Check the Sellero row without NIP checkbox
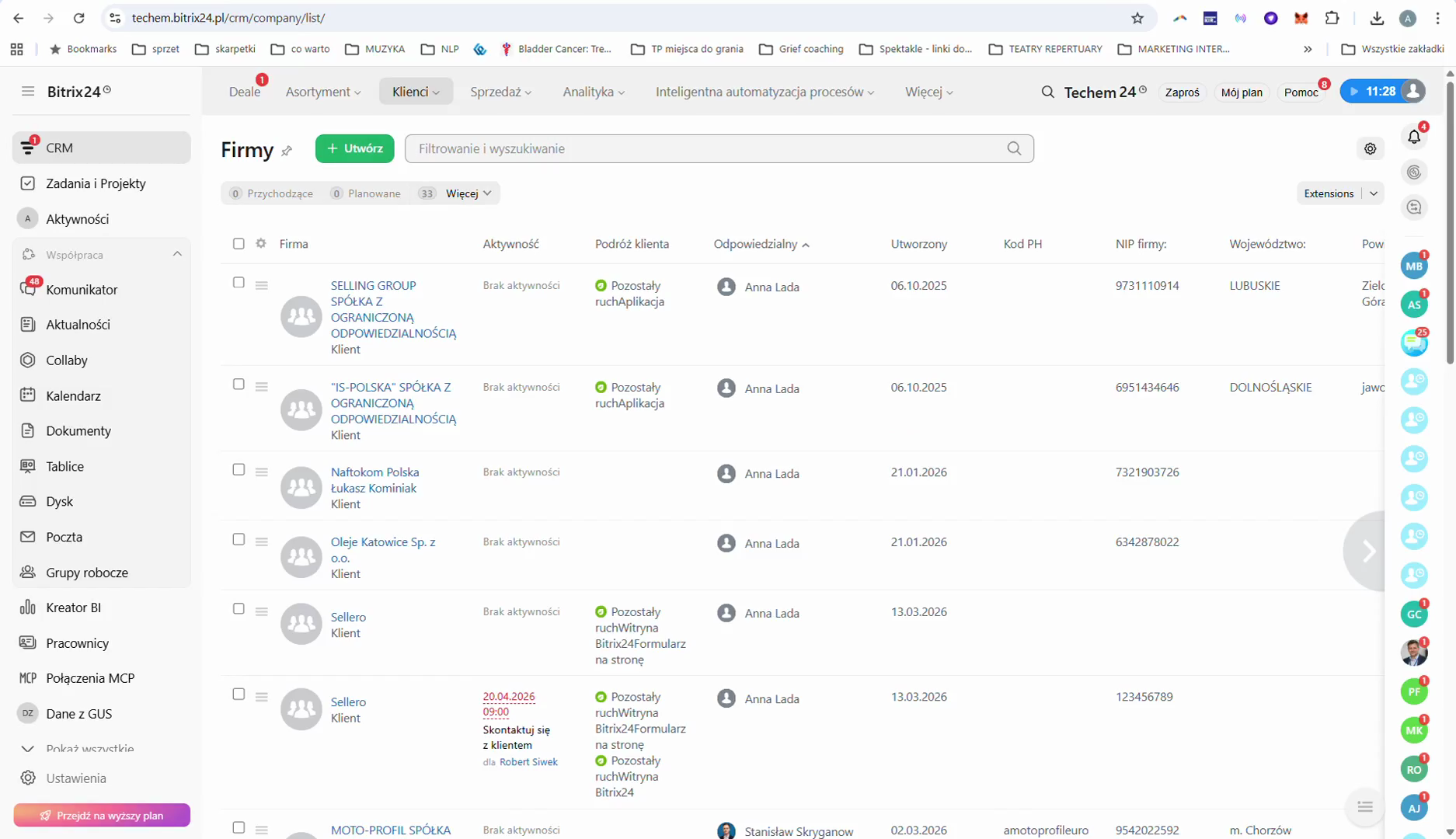The image size is (1456, 839). [x=239, y=608]
